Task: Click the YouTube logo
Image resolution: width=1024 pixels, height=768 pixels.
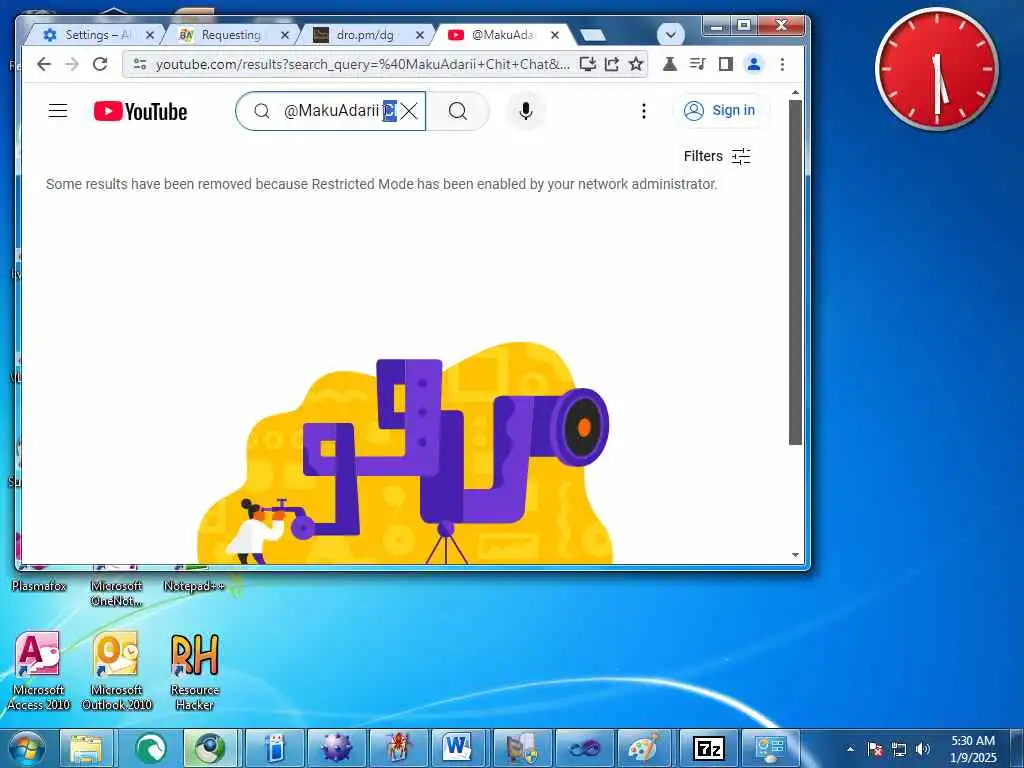Action: click(140, 111)
